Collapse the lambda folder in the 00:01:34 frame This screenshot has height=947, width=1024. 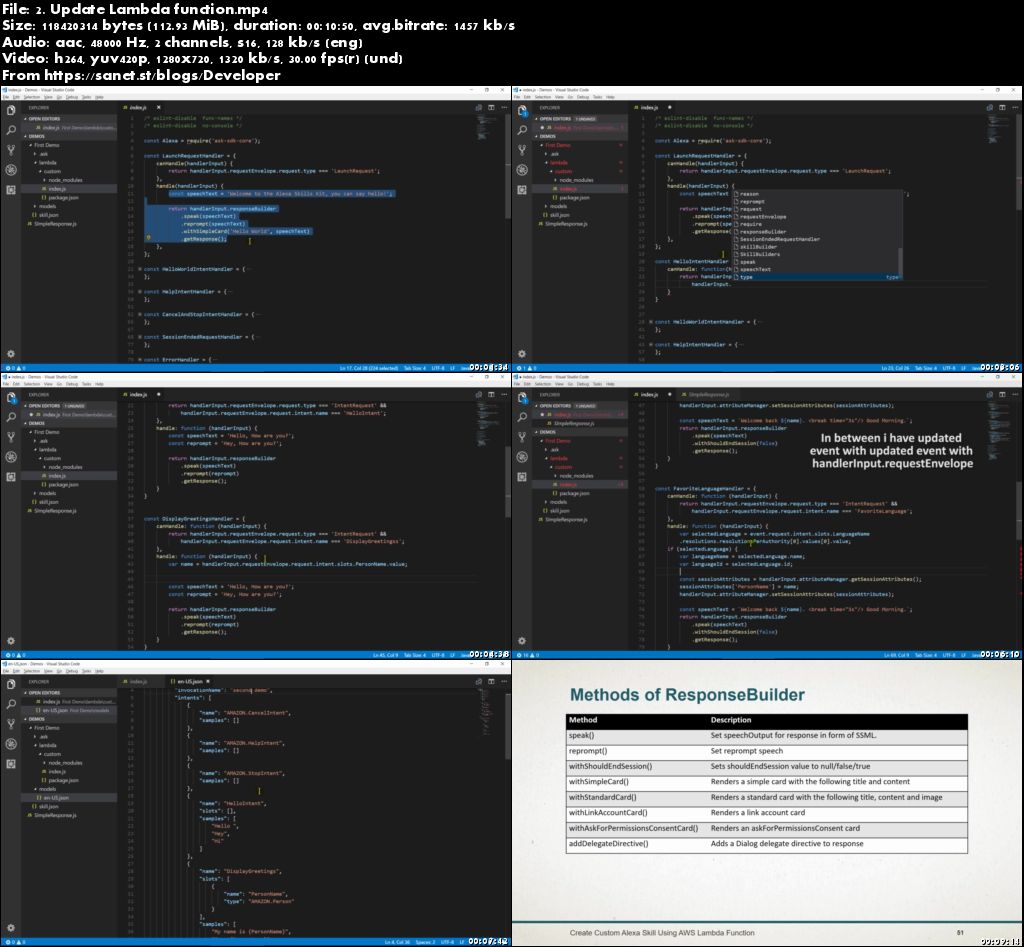(x=46, y=163)
